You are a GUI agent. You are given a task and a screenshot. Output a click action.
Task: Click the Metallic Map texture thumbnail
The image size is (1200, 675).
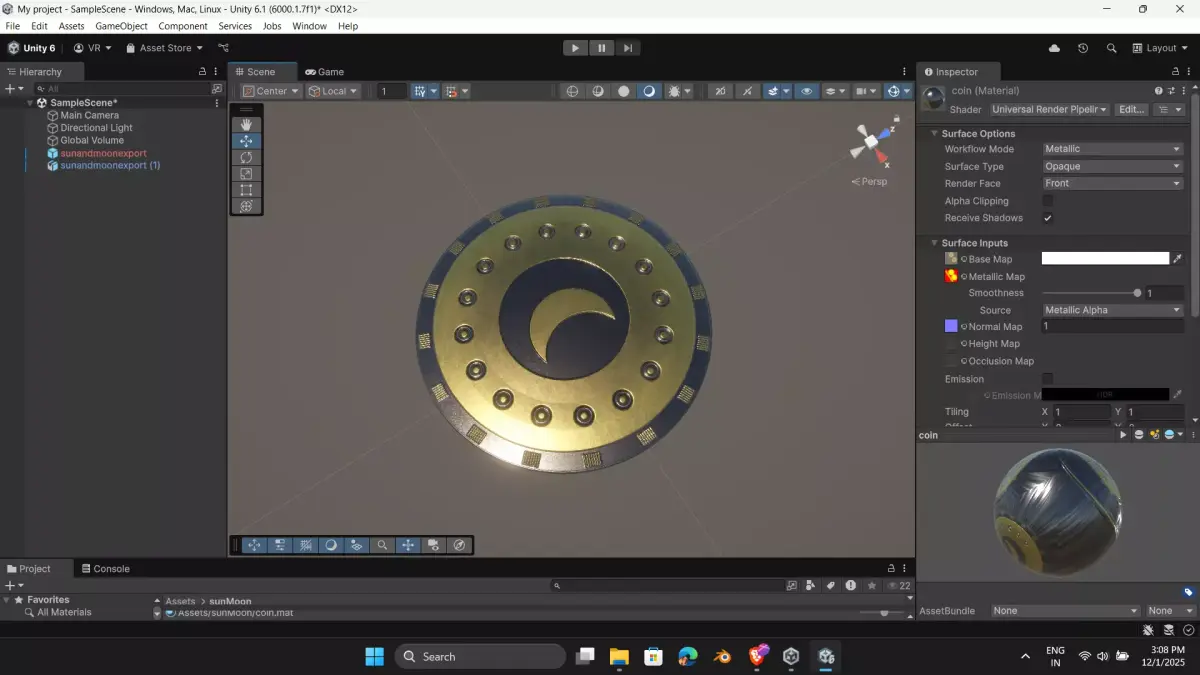951,276
